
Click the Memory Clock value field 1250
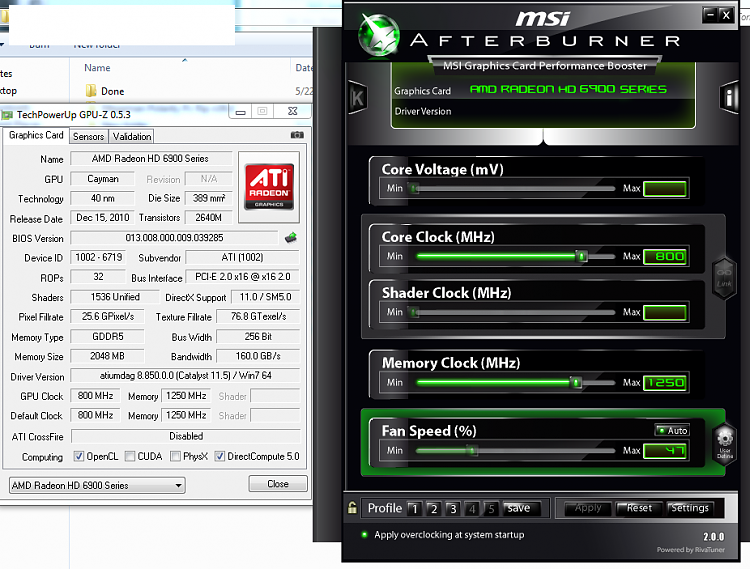pos(665,383)
